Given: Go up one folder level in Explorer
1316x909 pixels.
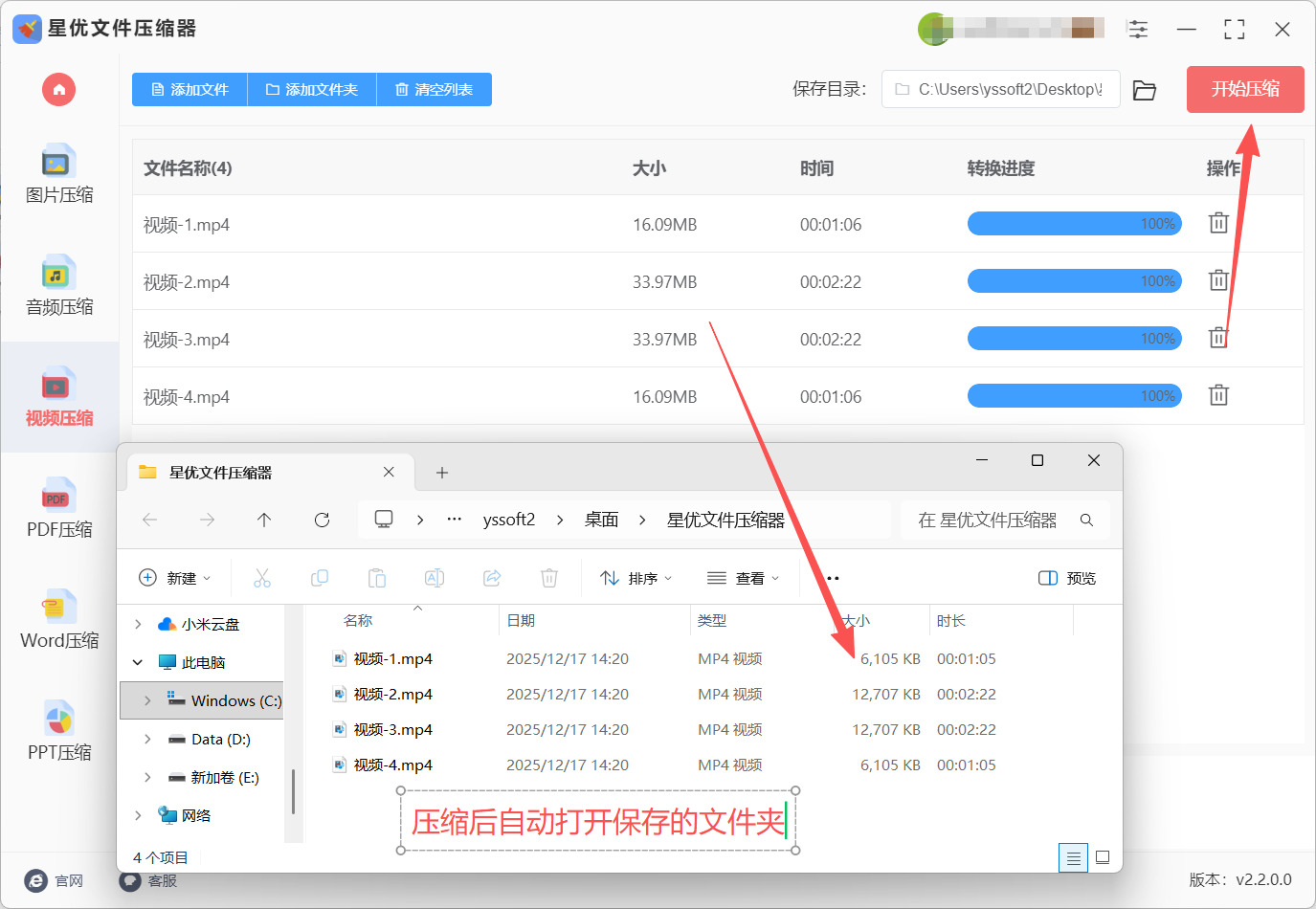Looking at the screenshot, I should click(264, 520).
